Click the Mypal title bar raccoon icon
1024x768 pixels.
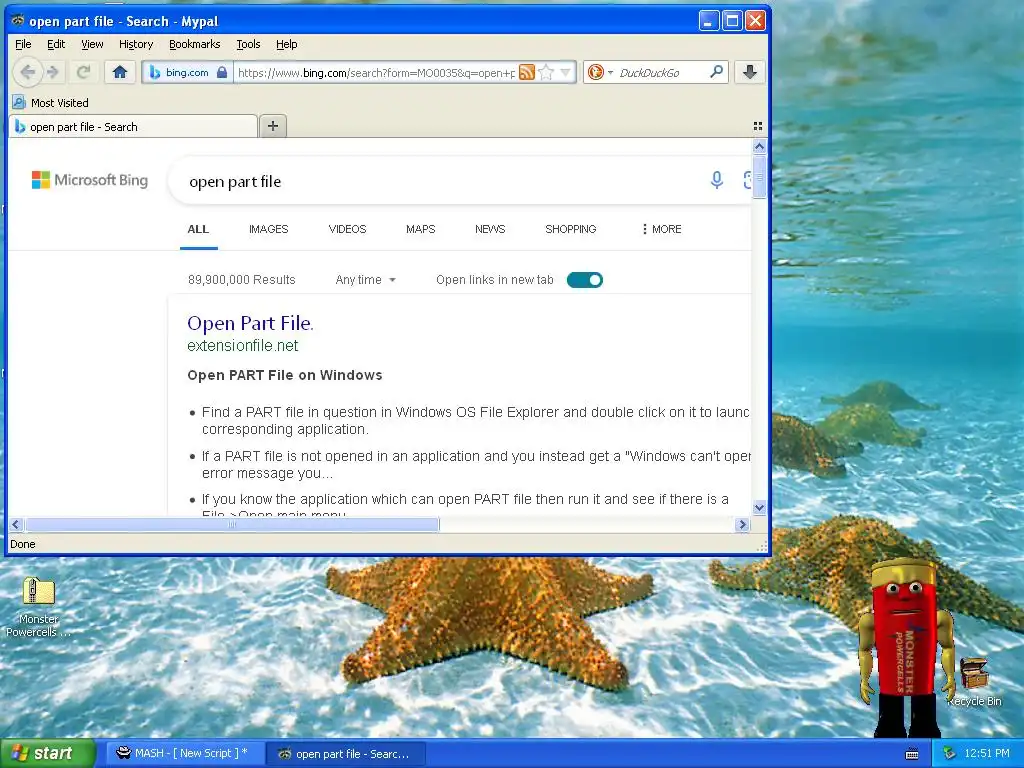(18, 21)
